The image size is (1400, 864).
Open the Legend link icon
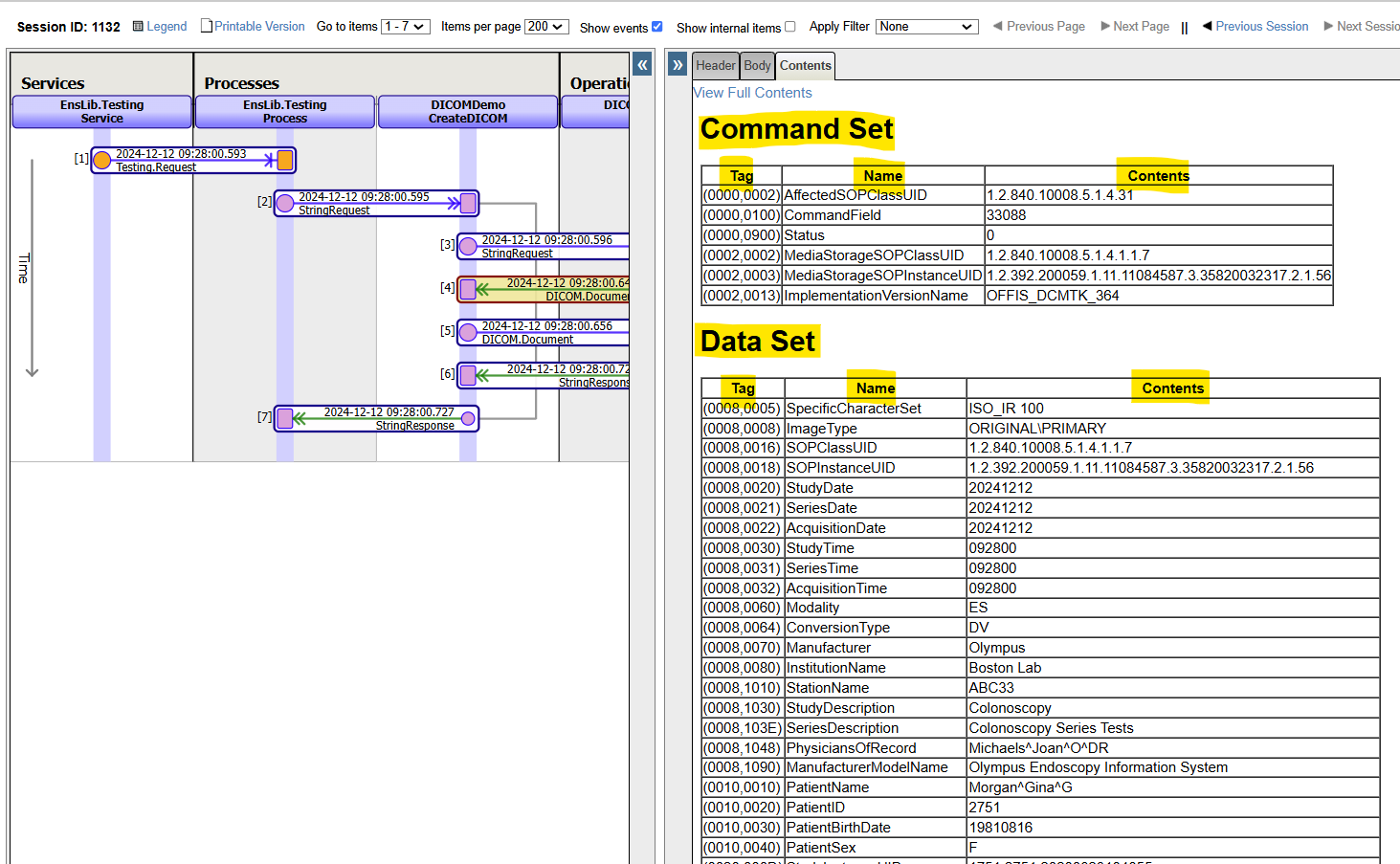coord(138,27)
